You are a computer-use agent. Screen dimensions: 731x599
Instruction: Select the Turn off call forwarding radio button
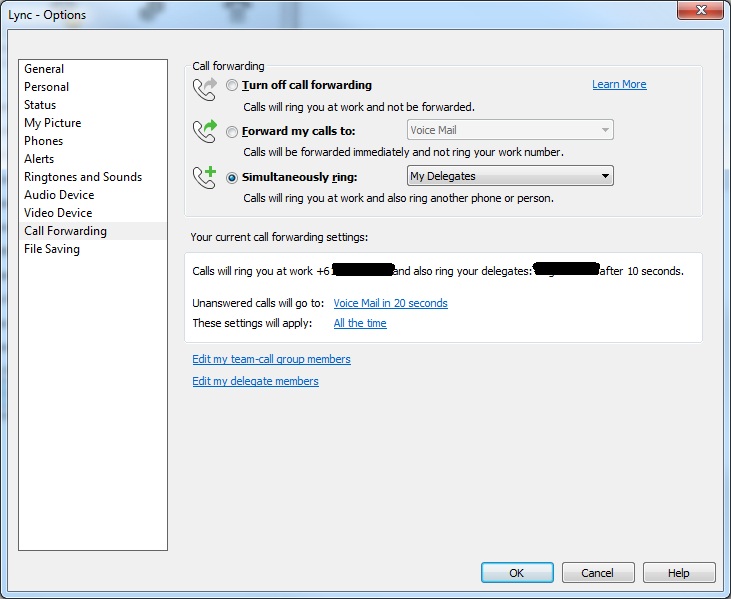[x=232, y=85]
